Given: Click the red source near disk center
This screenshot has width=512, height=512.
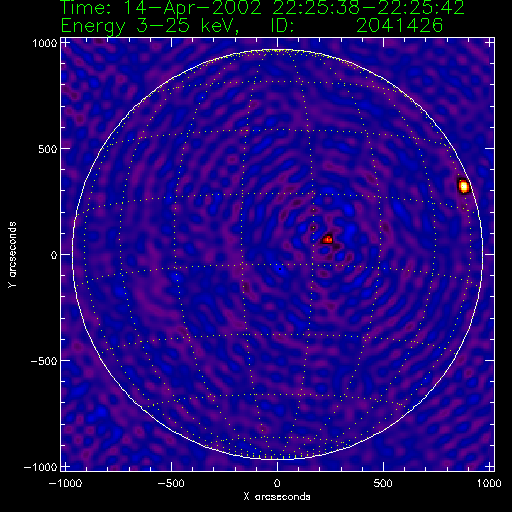Looking at the screenshot, I should [327, 239].
